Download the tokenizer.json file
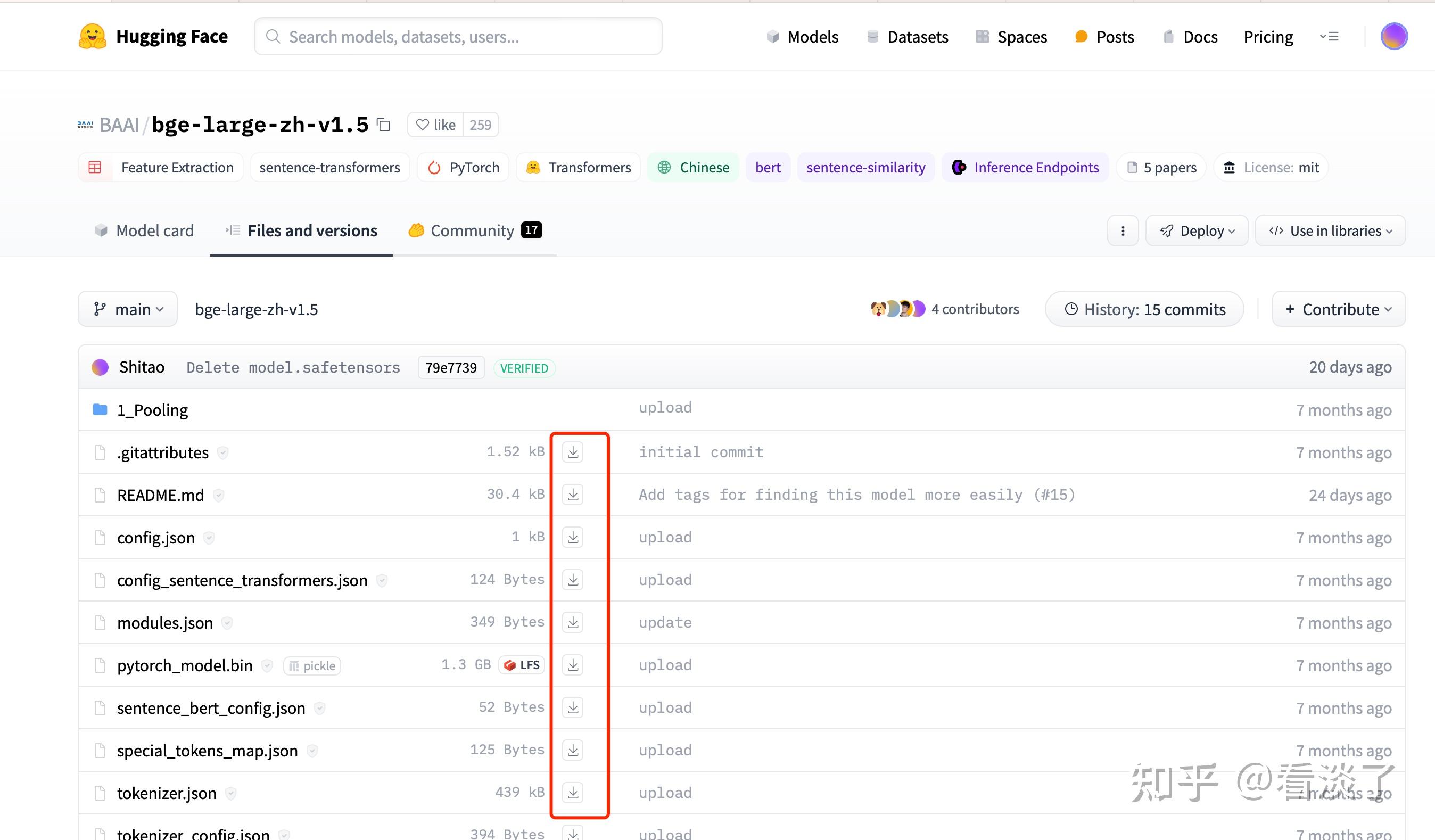The height and width of the screenshot is (840, 1435). (x=573, y=792)
